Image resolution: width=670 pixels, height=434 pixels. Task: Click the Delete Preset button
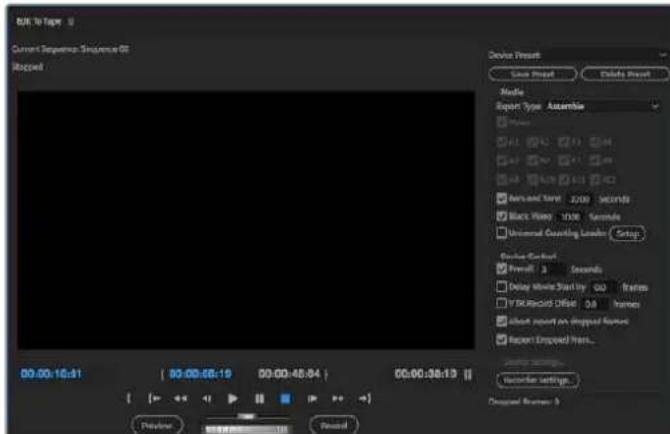(x=625, y=74)
